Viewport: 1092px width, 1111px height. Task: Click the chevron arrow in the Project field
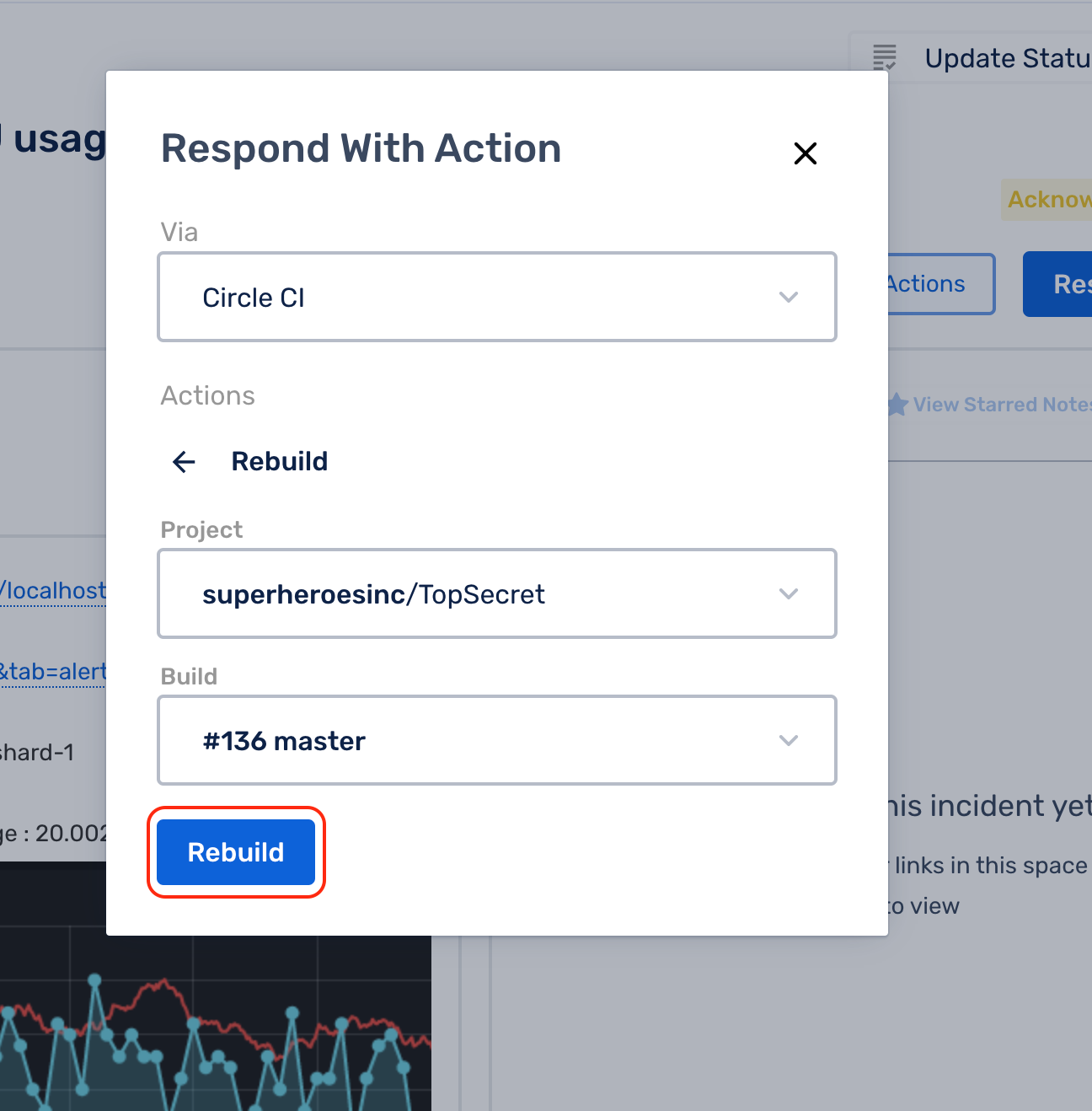pyautogui.click(x=788, y=594)
